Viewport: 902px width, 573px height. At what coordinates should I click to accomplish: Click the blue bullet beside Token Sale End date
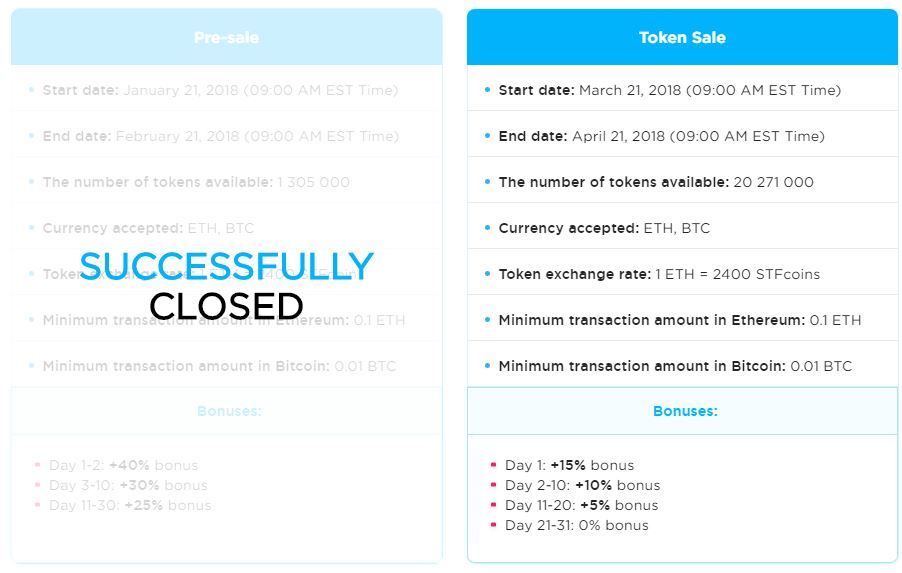pyautogui.click(x=487, y=136)
